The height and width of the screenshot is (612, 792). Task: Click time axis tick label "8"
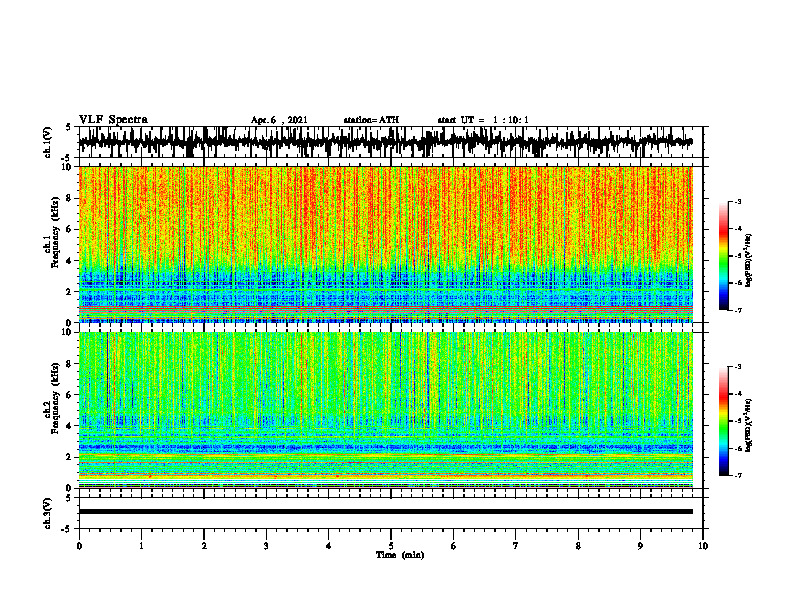coord(578,546)
